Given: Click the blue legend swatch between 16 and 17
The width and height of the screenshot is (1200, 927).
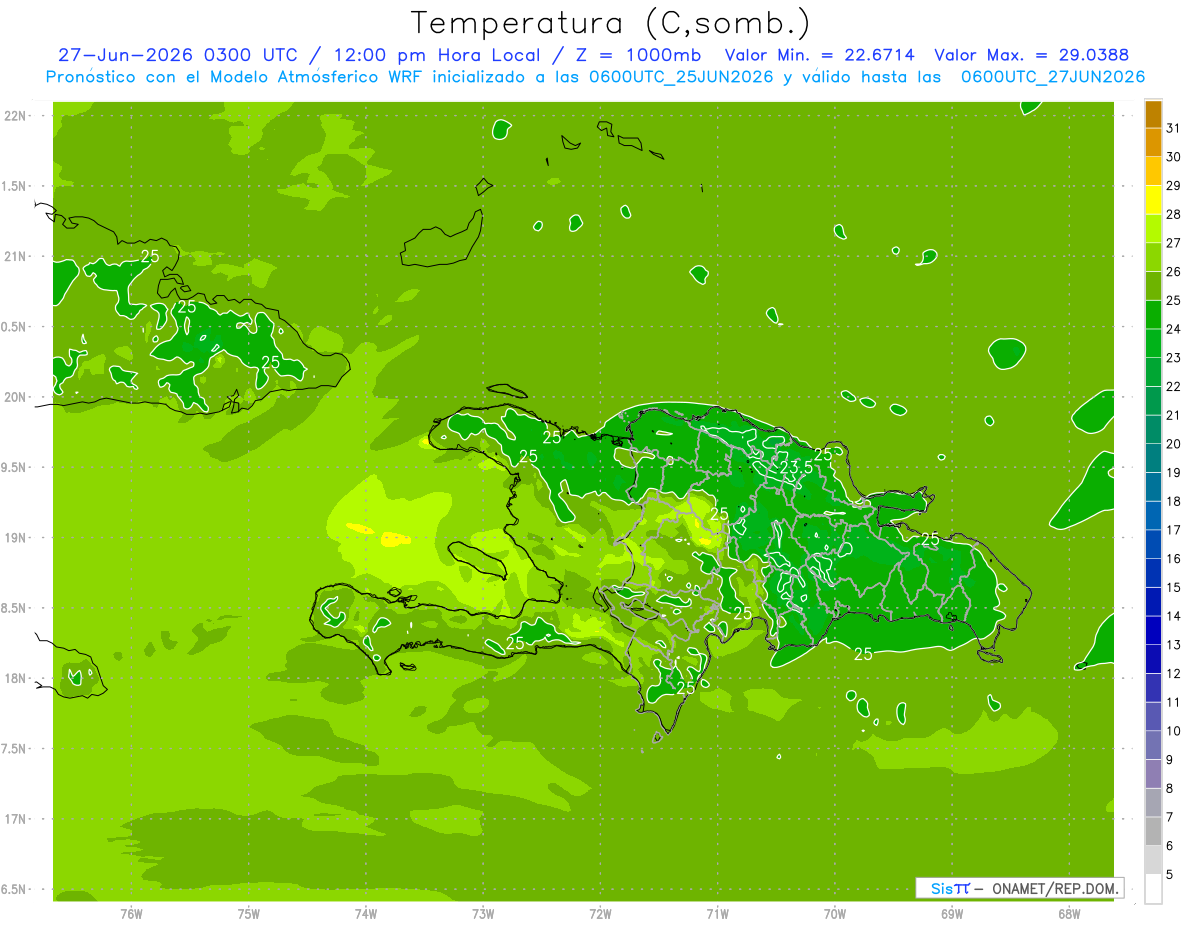Looking at the screenshot, I should (1153, 544).
